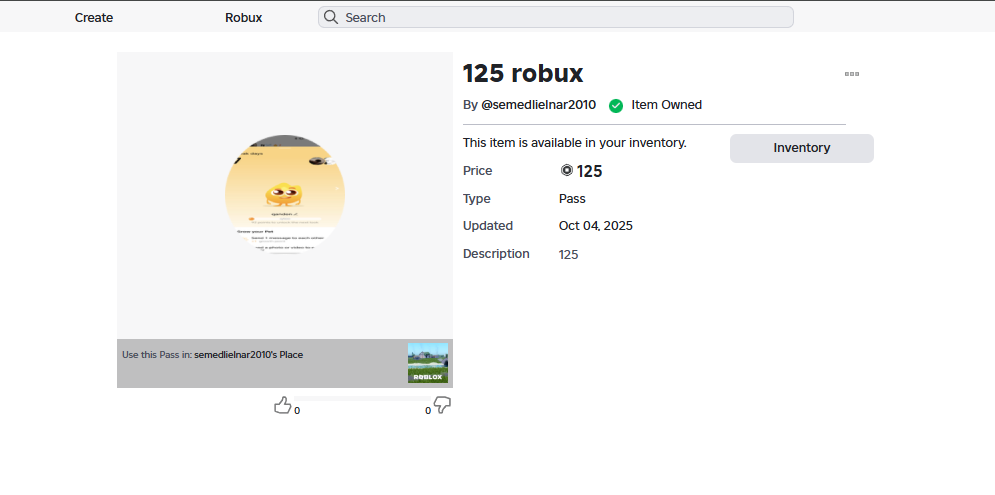This screenshot has height=495, width=995.
Task: Click the thumbs down dislike icon
Action: 442,405
